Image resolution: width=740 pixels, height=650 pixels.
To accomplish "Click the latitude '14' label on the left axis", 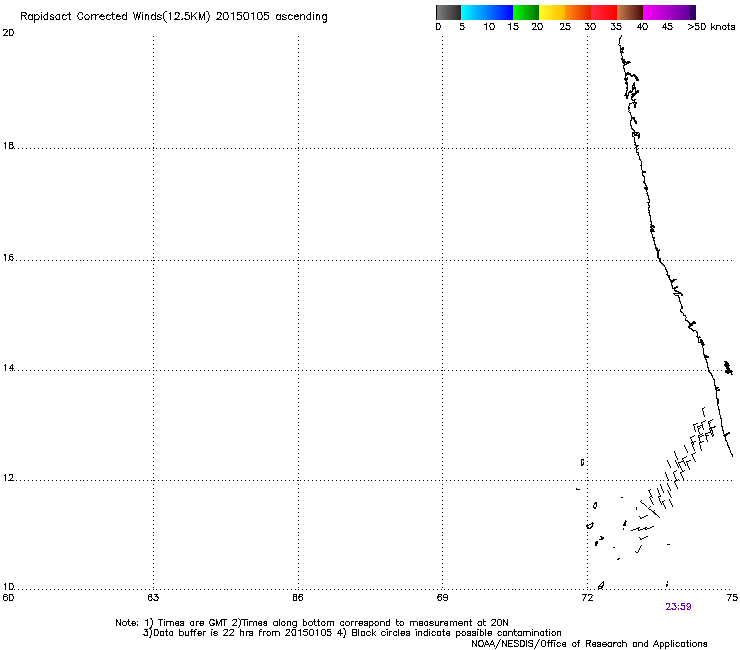I will [8, 368].
